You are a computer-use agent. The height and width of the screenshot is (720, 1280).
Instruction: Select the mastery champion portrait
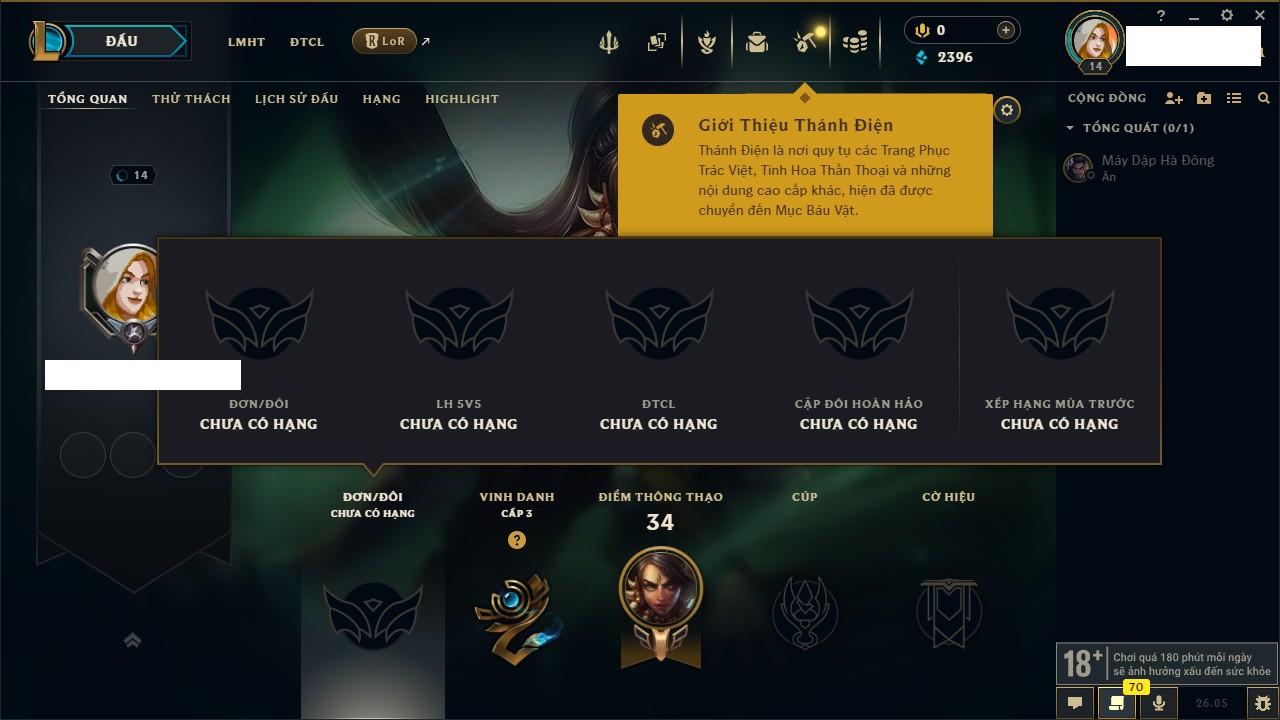click(x=661, y=588)
